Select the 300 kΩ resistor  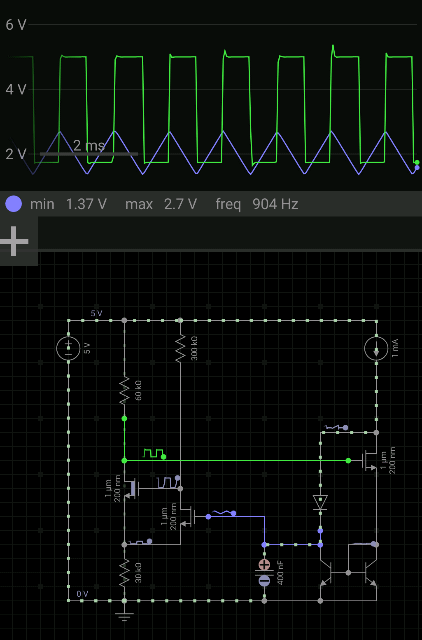point(180,348)
